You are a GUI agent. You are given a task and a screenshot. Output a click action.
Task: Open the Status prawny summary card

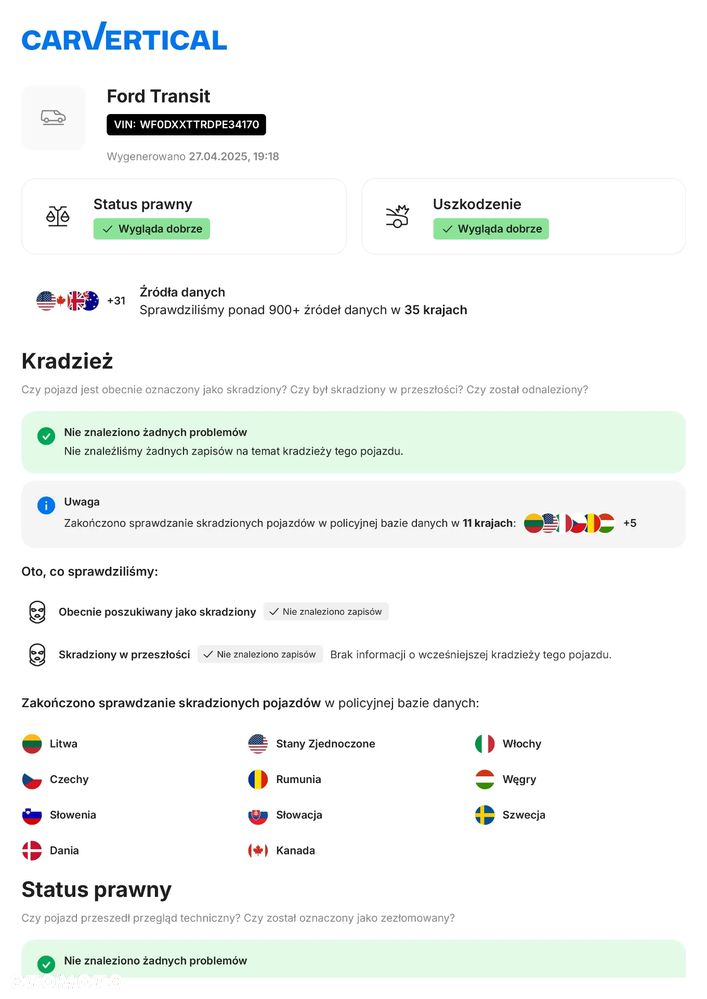(x=184, y=216)
